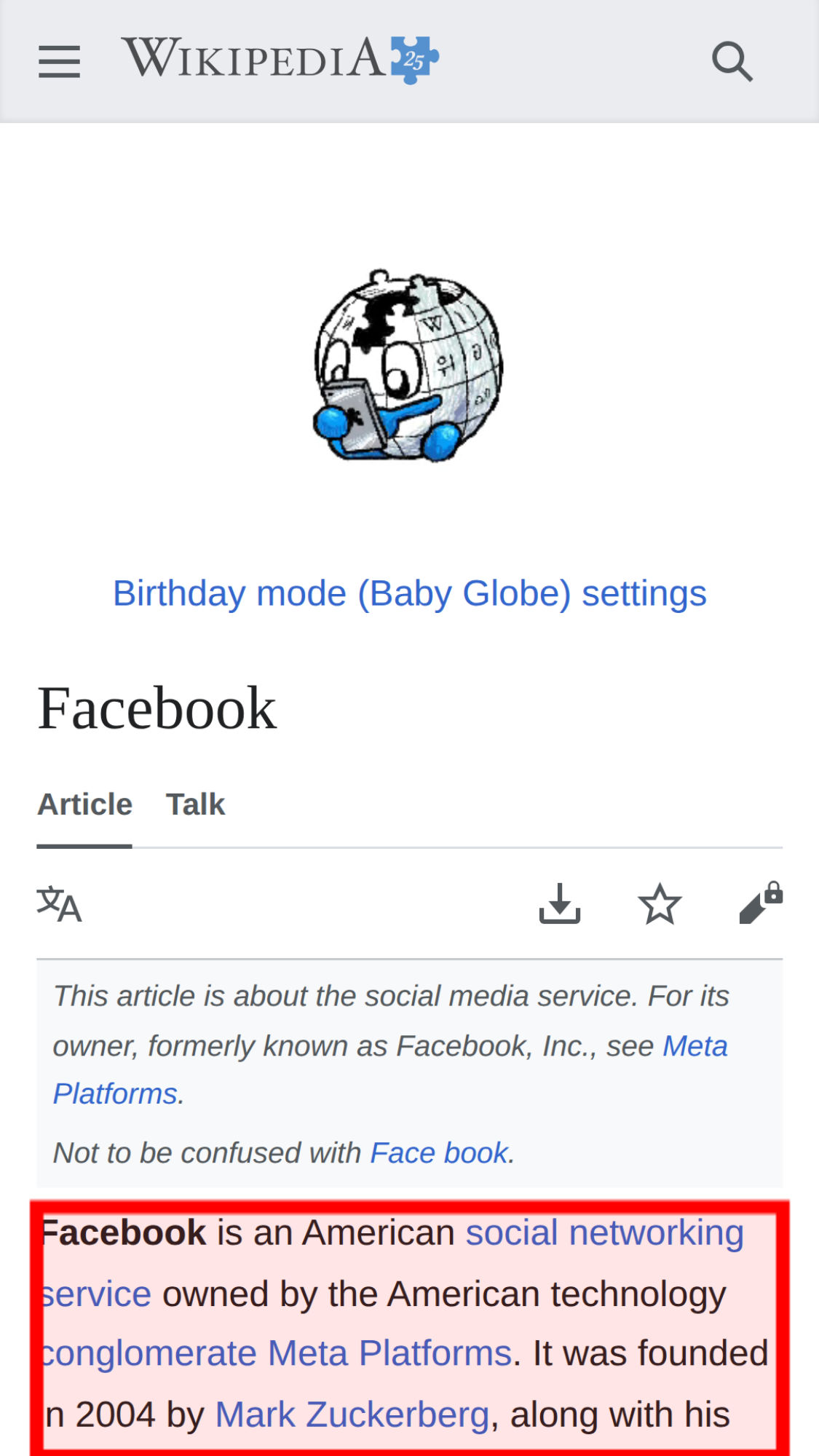
Task: Open the social networking service link
Action: coord(604,1233)
